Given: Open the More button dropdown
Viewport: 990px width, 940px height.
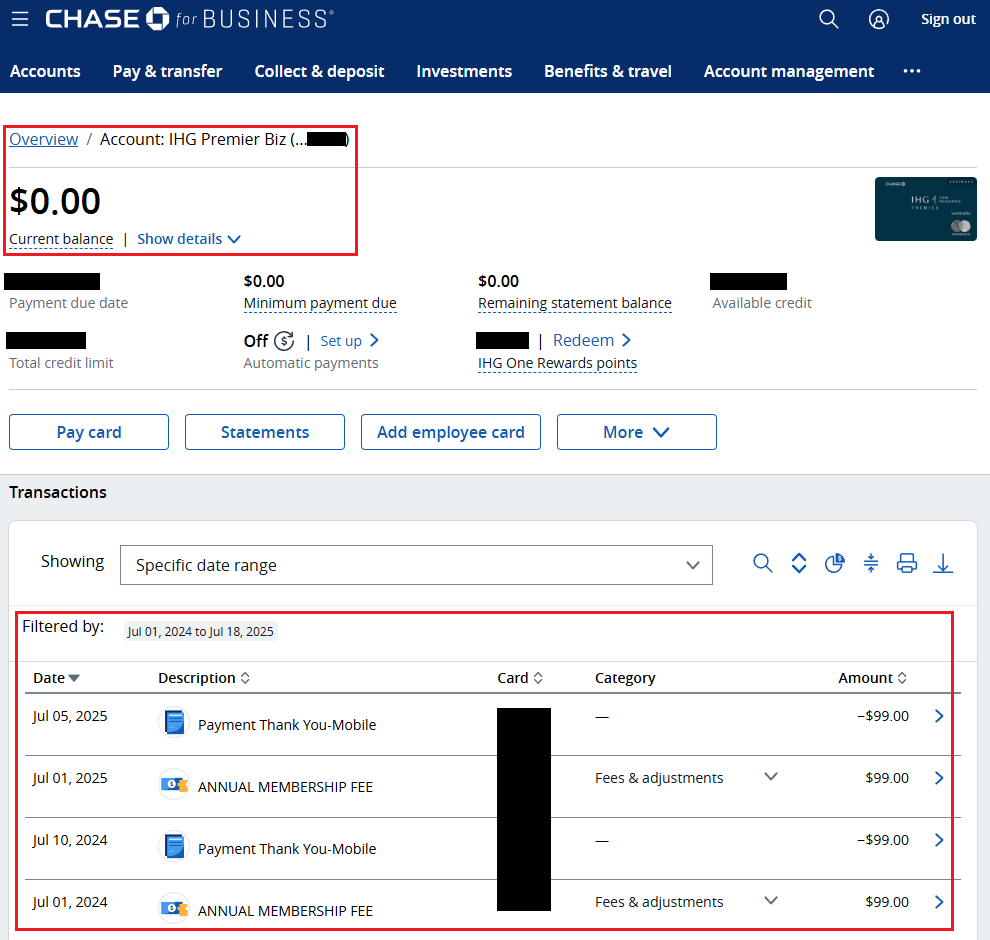Looking at the screenshot, I should click(x=636, y=432).
